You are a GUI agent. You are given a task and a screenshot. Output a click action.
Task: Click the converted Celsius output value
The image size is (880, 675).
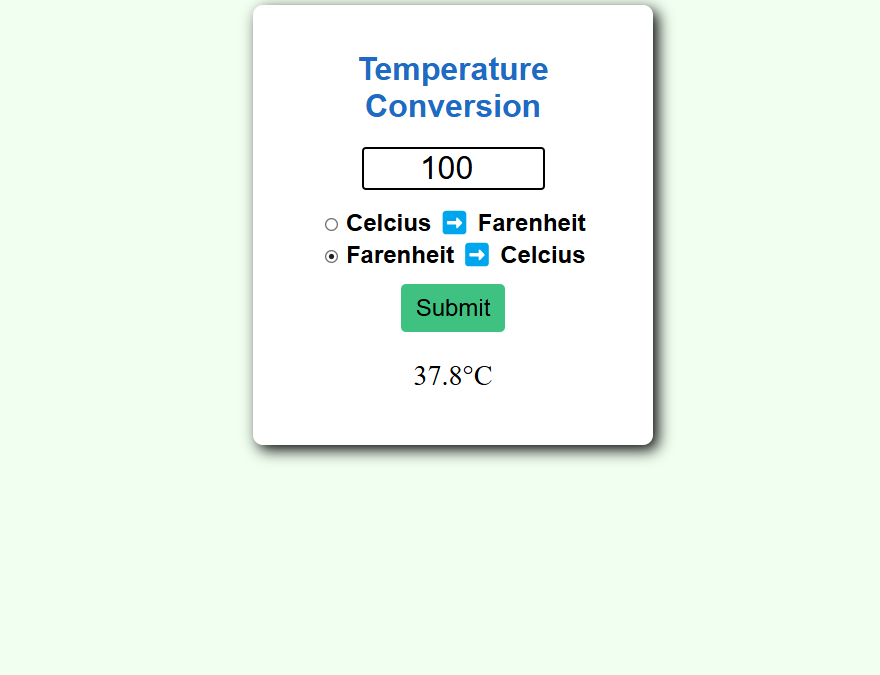(453, 376)
